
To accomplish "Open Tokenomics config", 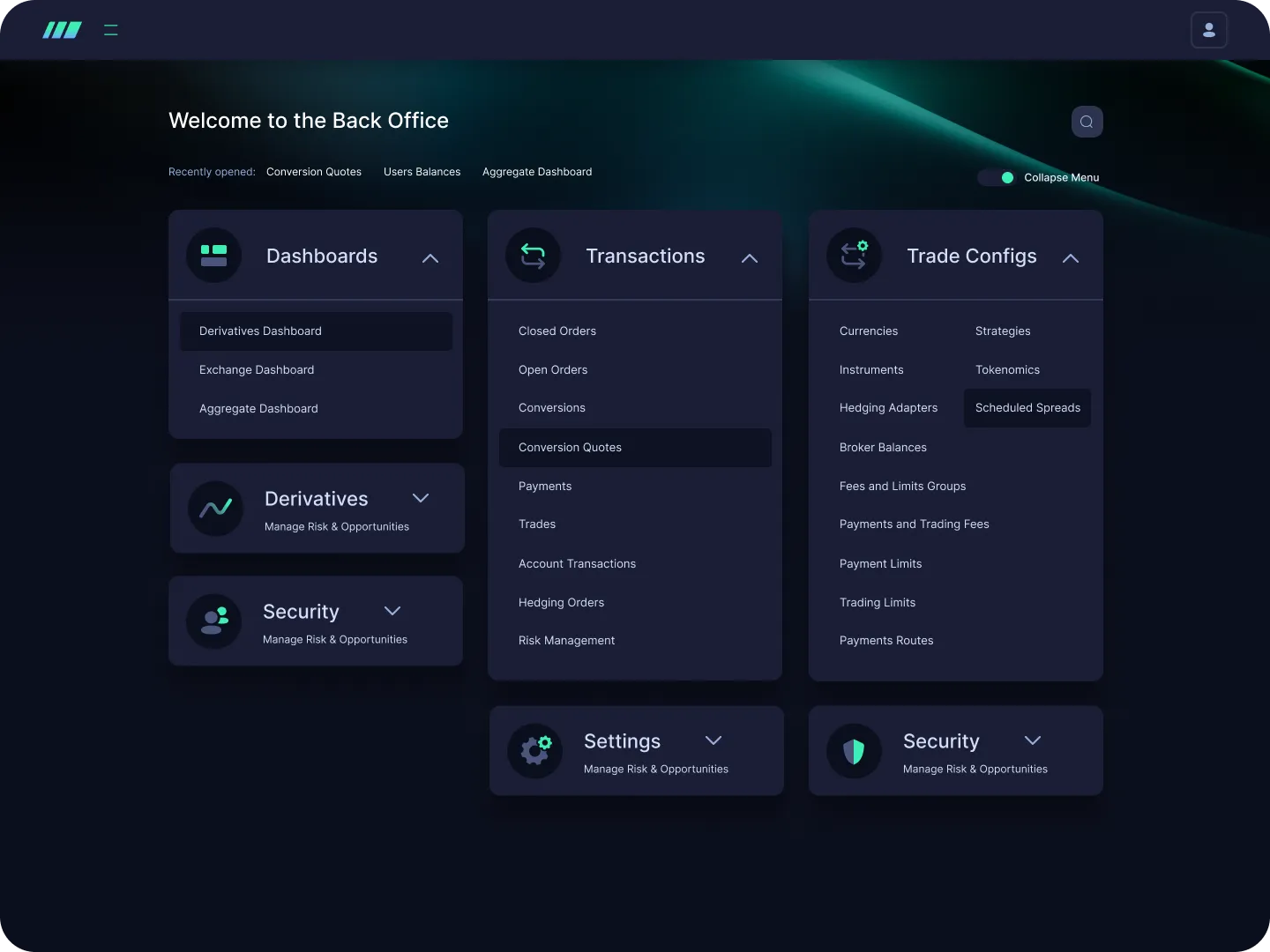I will click(x=1007, y=370).
